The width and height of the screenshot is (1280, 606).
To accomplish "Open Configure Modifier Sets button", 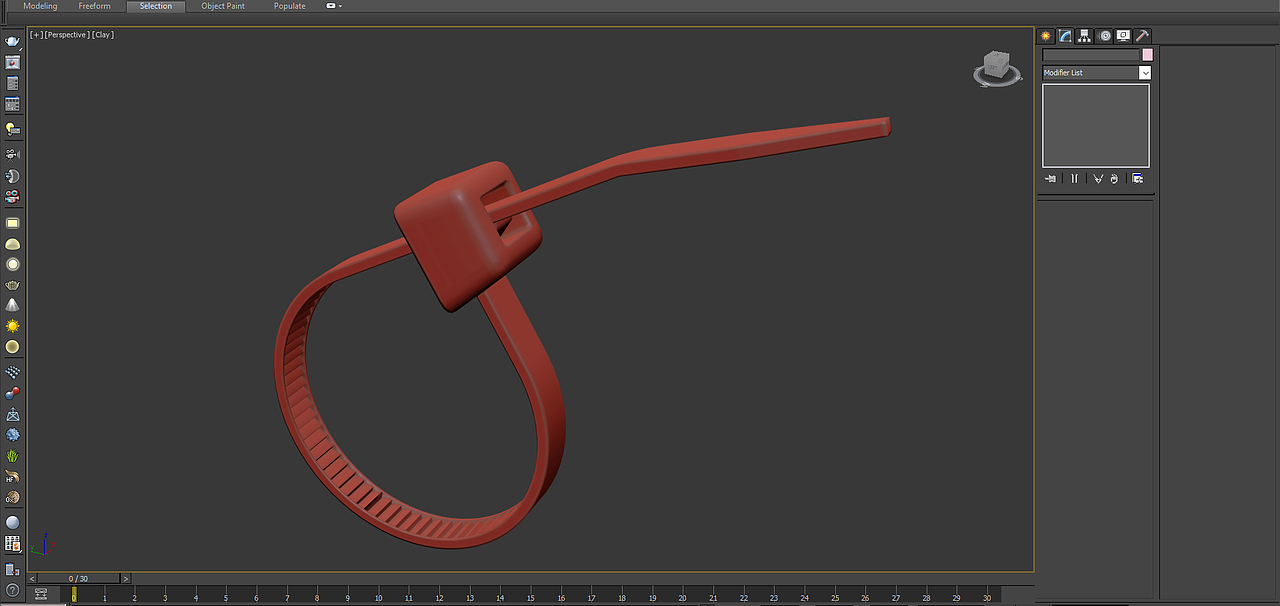I will 1137,178.
